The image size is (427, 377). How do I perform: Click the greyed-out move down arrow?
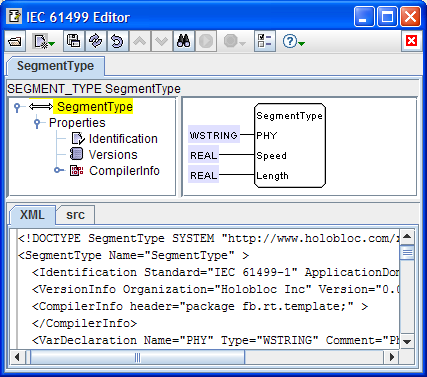click(x=161, y=41)
